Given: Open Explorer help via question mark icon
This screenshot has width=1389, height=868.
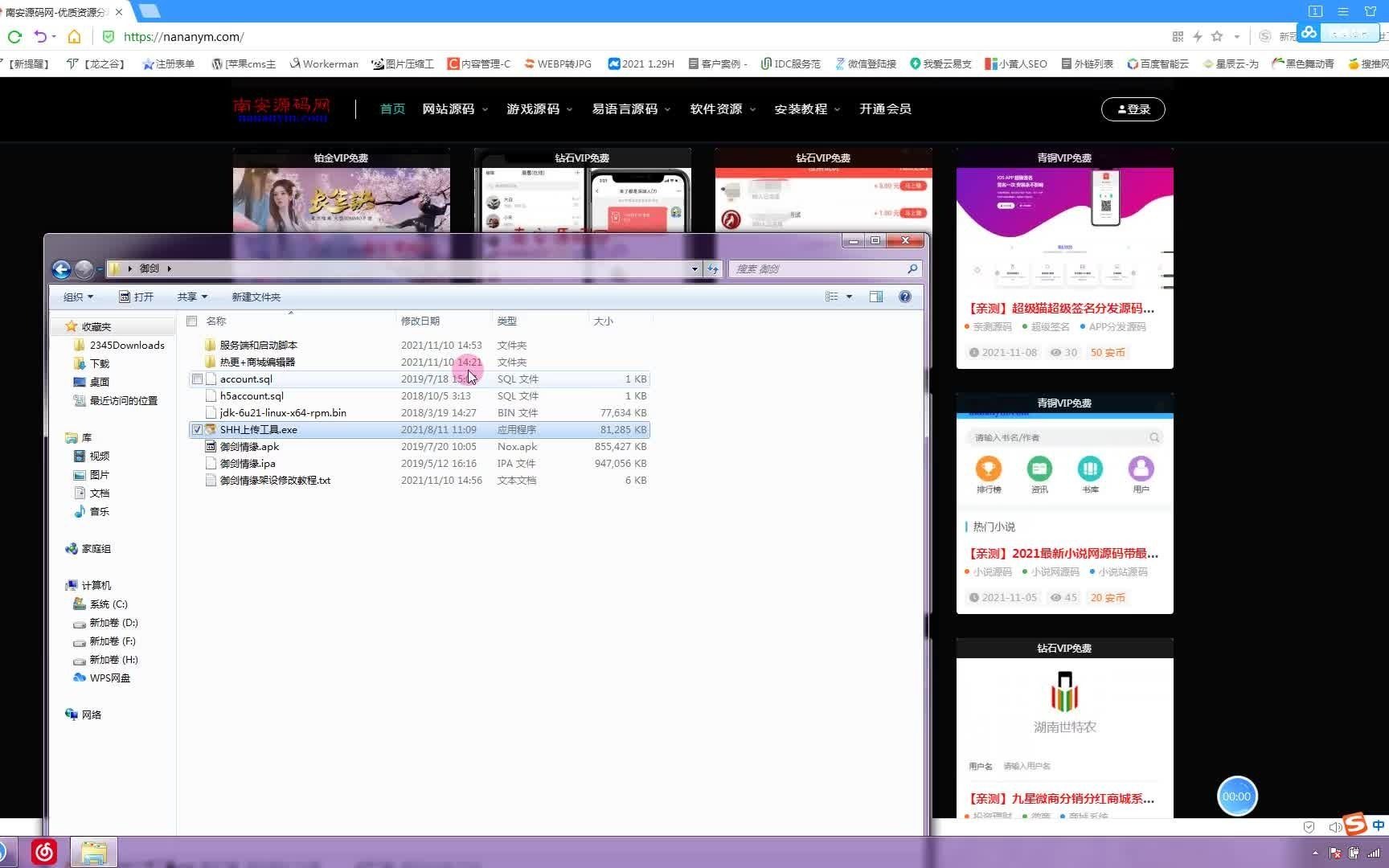Looking at the screenshot, I should point(904,296).
